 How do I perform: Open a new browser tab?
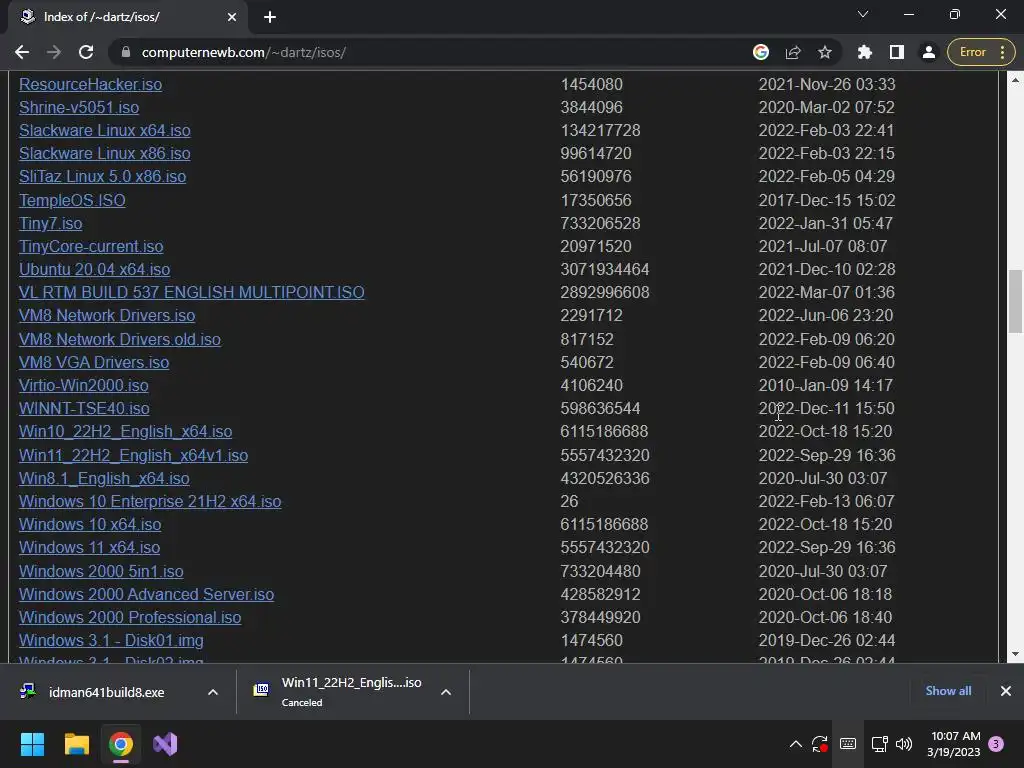pos(270,17)
